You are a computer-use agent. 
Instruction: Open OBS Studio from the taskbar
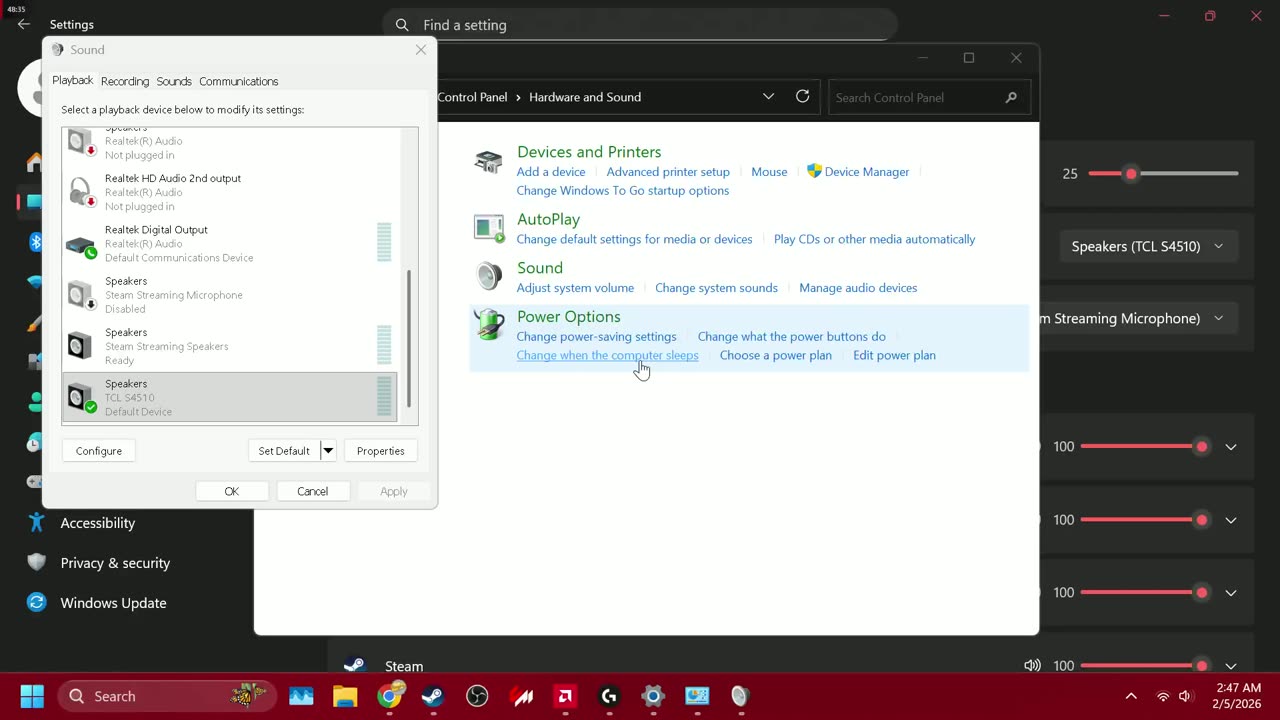(x=477, y=696)
